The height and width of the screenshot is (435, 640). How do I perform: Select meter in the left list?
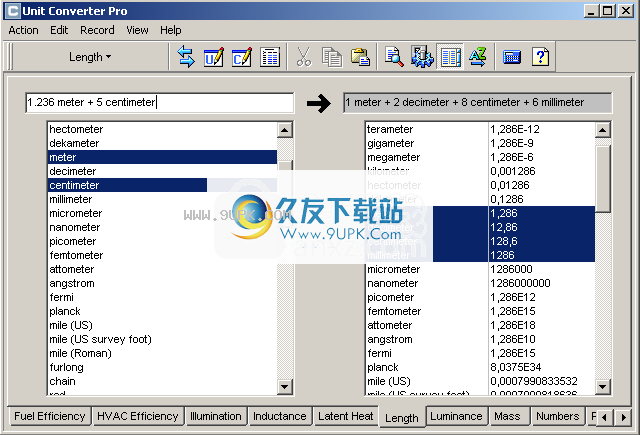[162, 157]
